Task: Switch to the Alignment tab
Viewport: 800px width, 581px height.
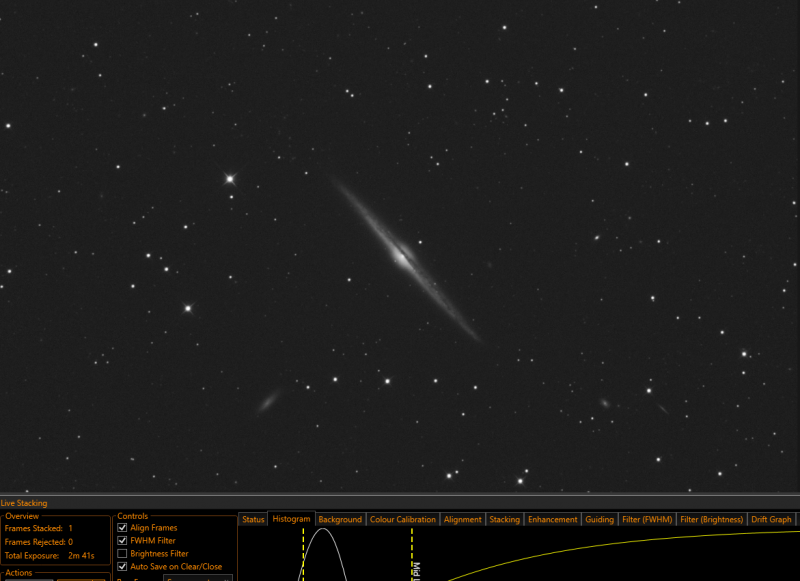Action: pyautogui.click(x=462, y=519)
